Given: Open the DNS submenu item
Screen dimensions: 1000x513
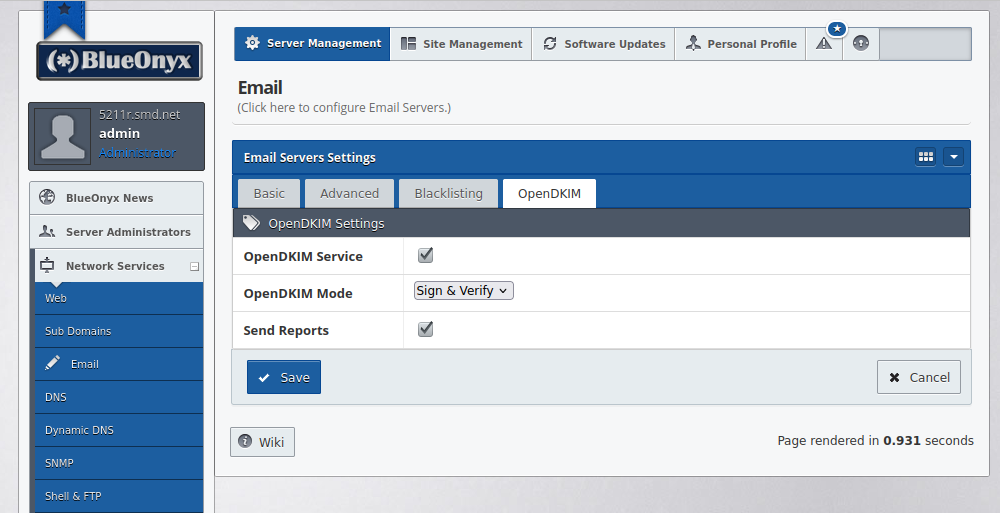Looking at the screenshot, I should point(119,397).
